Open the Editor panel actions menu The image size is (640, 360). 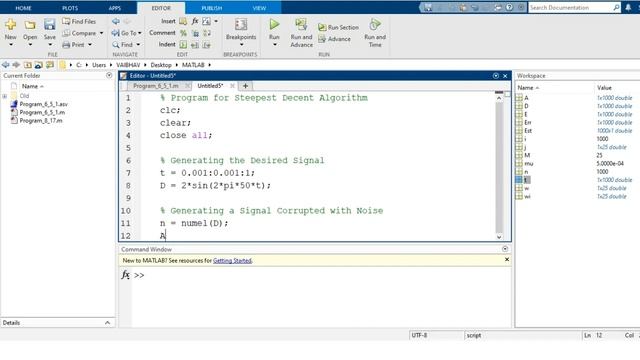click(x=496, y=76)
